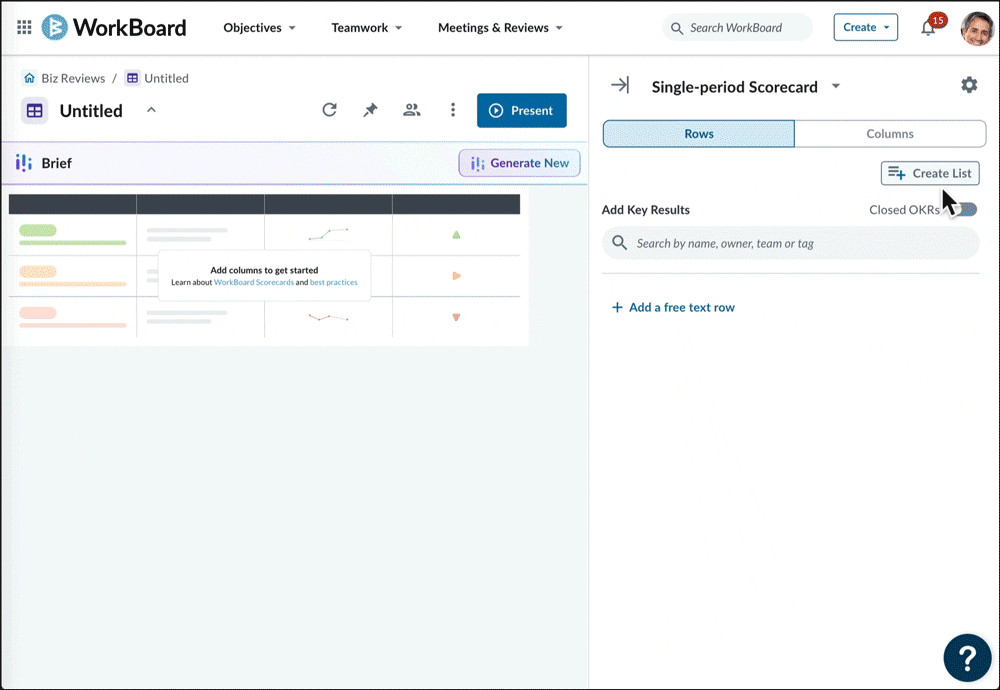Open the notifications bell
This screenshot has height=690, width=1000.
tap(928, 28)
